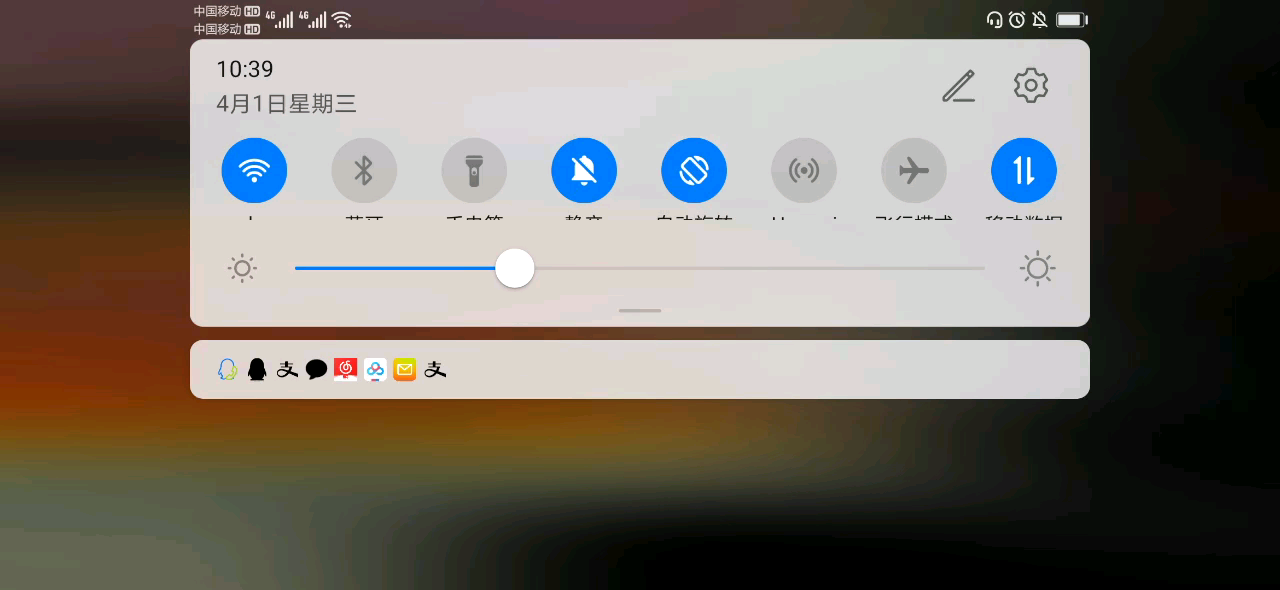Image resolution: width=1280 pixels, height=590 pixels.
Task: Tap the battery status icon
Action: pyautogui.click(x=1072, y=19)
